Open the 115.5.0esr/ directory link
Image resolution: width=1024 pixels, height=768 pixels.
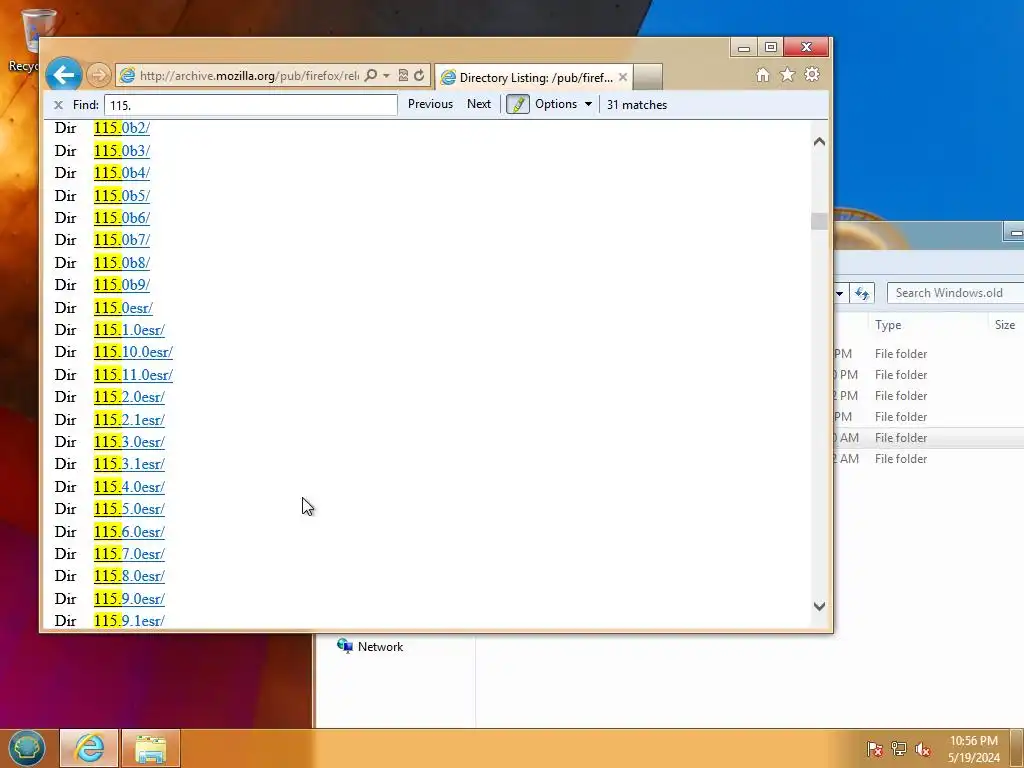tap(129, 509)
